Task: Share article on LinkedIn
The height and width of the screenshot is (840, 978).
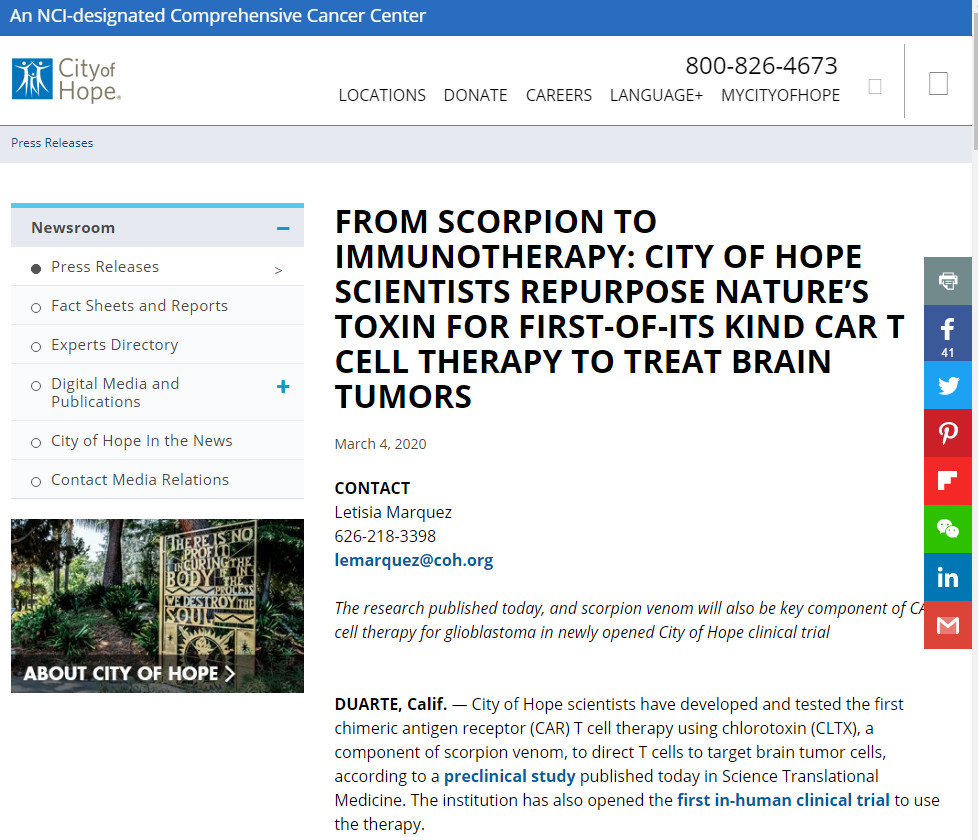Action: pyautogui.click(x=947, y=577)
